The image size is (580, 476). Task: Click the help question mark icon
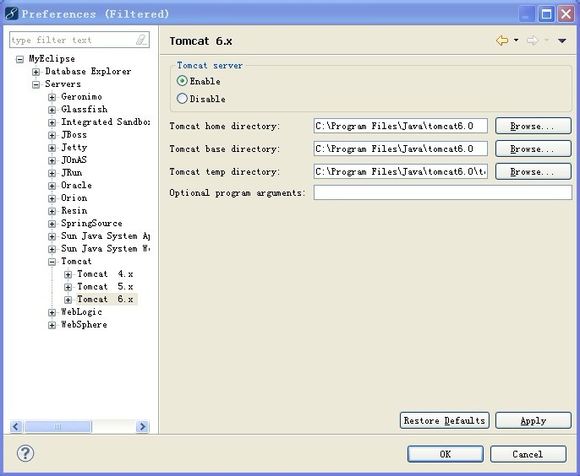(26, 453)
